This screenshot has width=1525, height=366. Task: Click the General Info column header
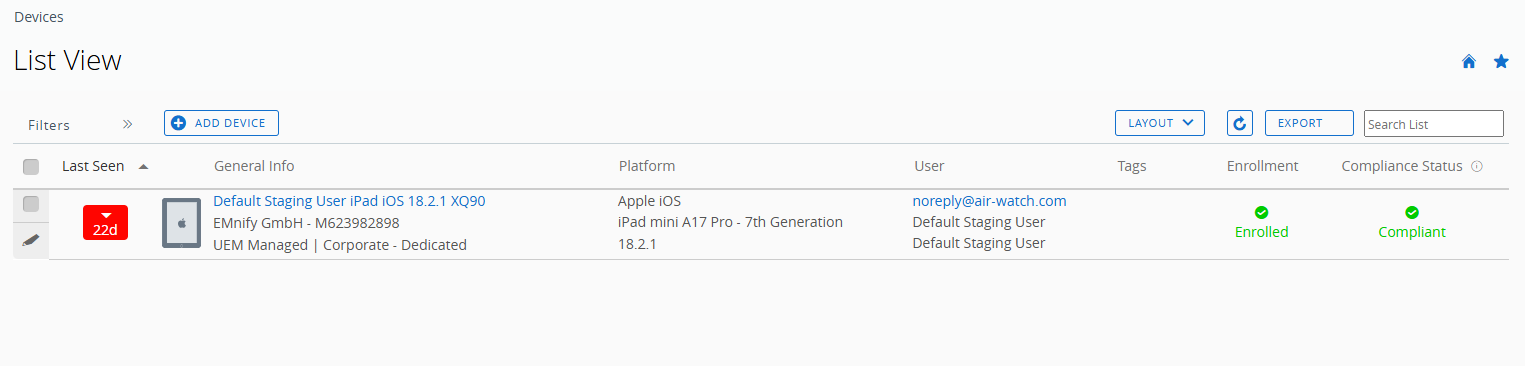pos(254,166)
